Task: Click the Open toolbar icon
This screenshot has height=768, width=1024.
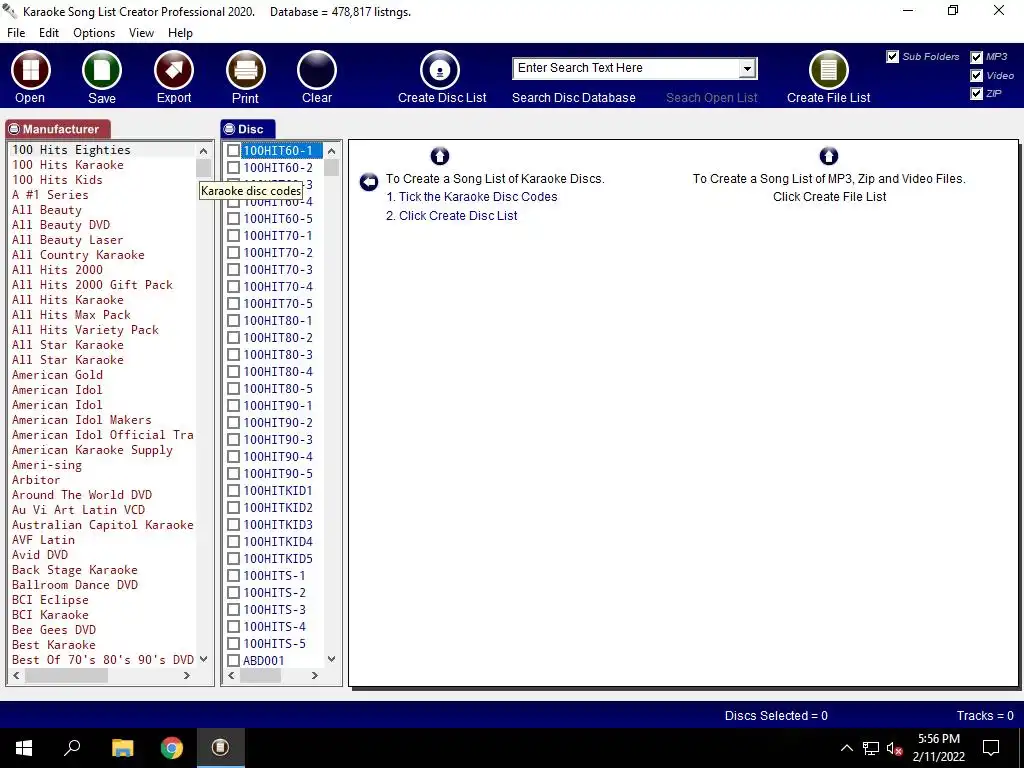Action: 30,70
